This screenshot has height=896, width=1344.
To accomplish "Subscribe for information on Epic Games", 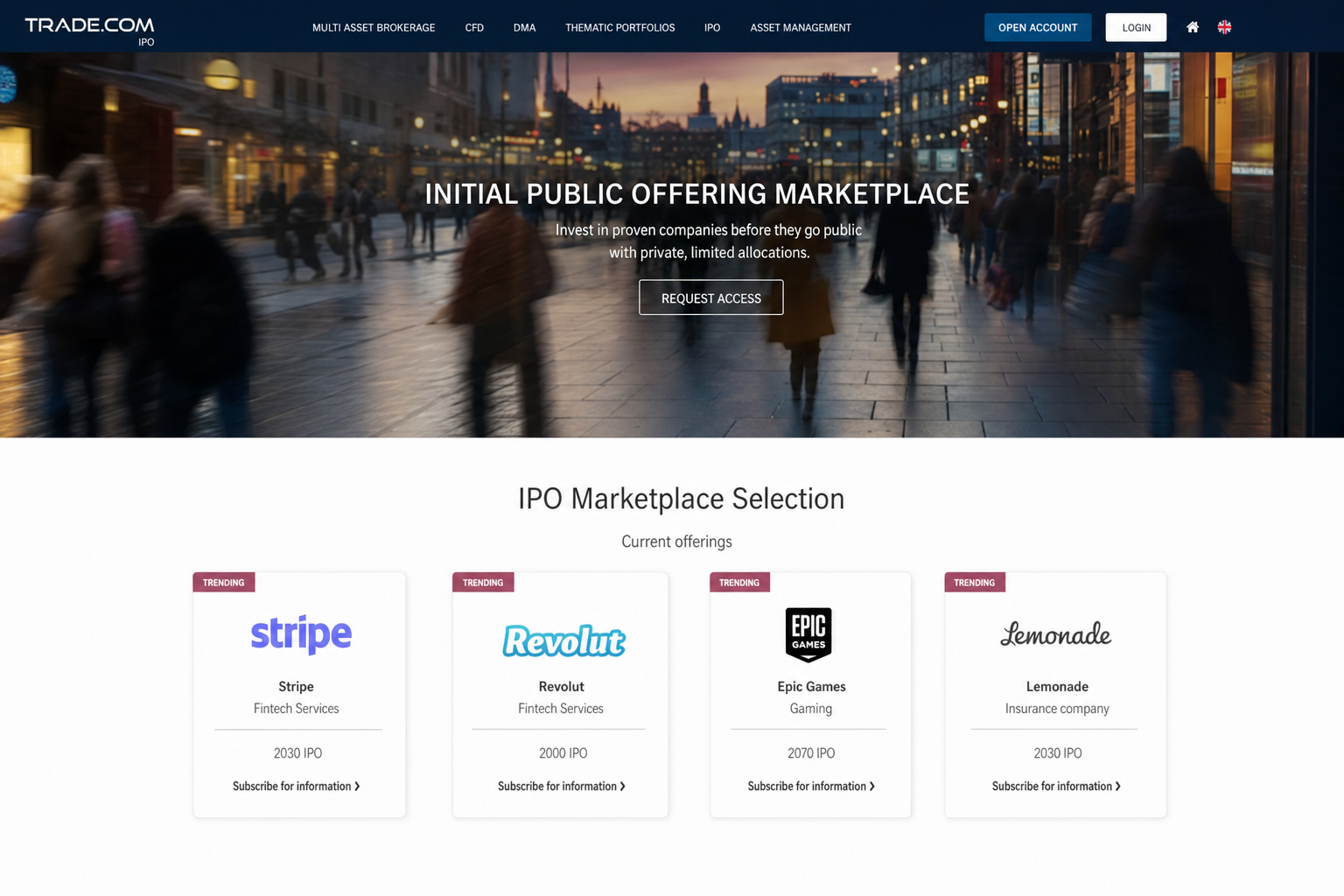I will [811, 787].
